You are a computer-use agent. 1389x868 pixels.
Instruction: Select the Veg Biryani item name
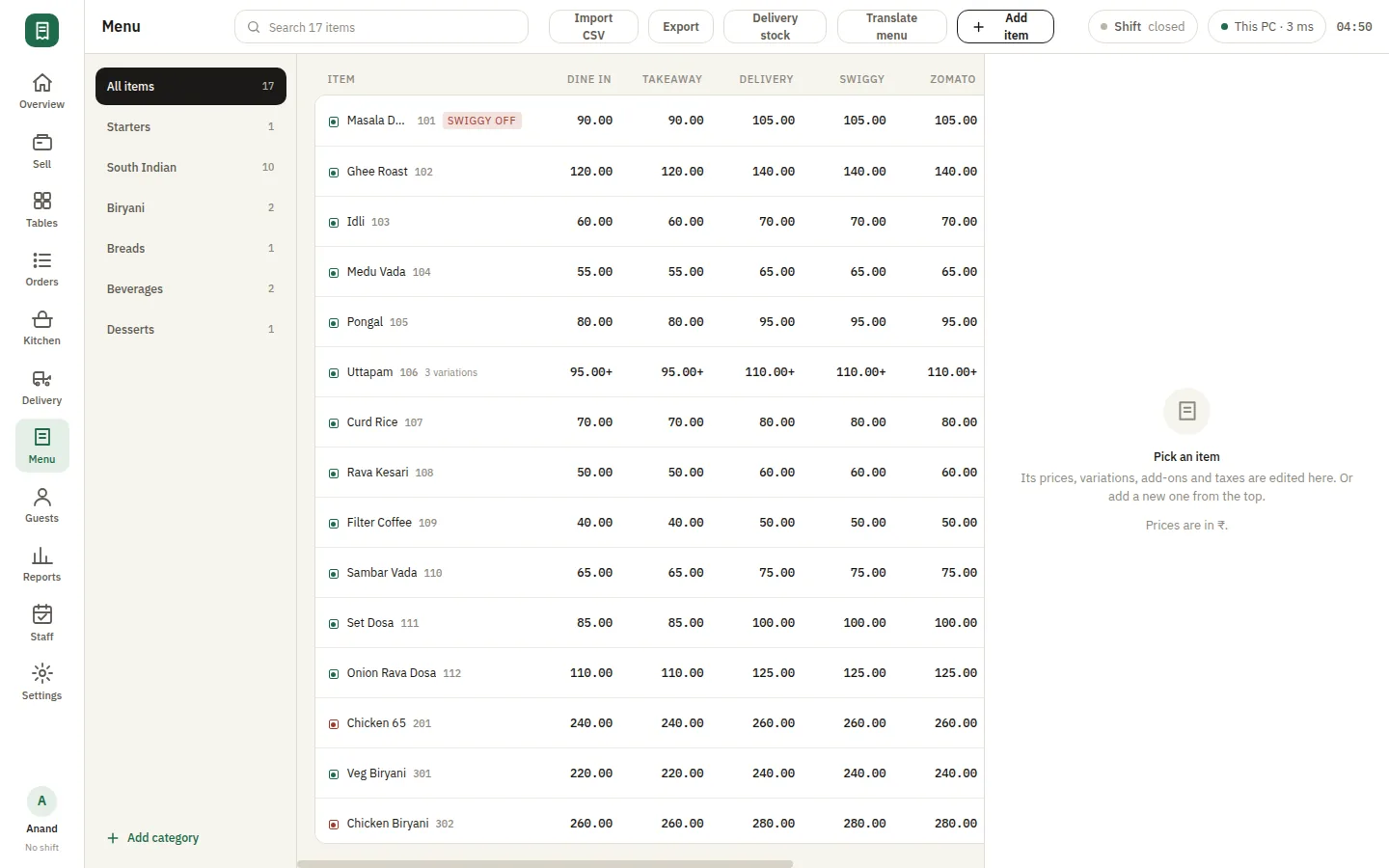click(x=376, y=773)
